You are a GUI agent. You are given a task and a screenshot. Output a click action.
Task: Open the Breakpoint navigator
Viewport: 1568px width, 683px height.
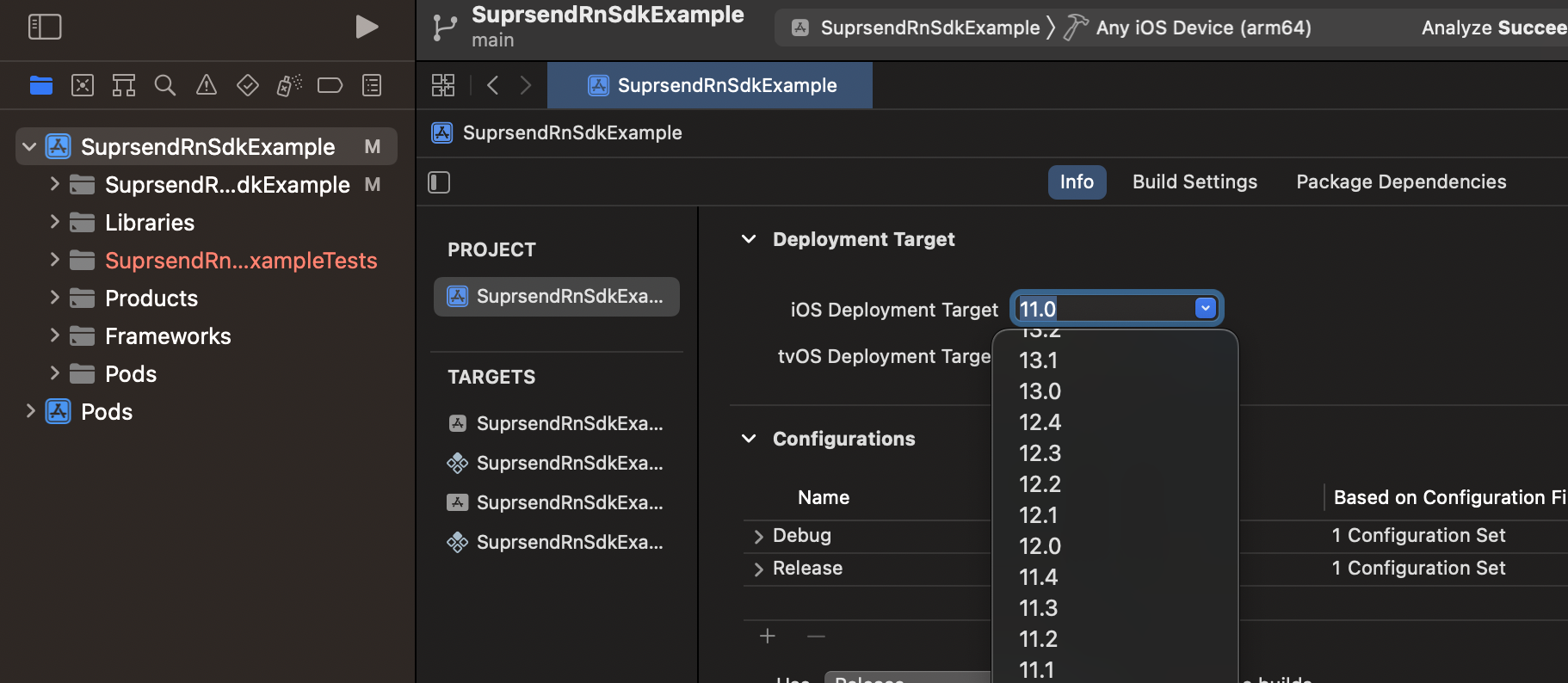330,85
